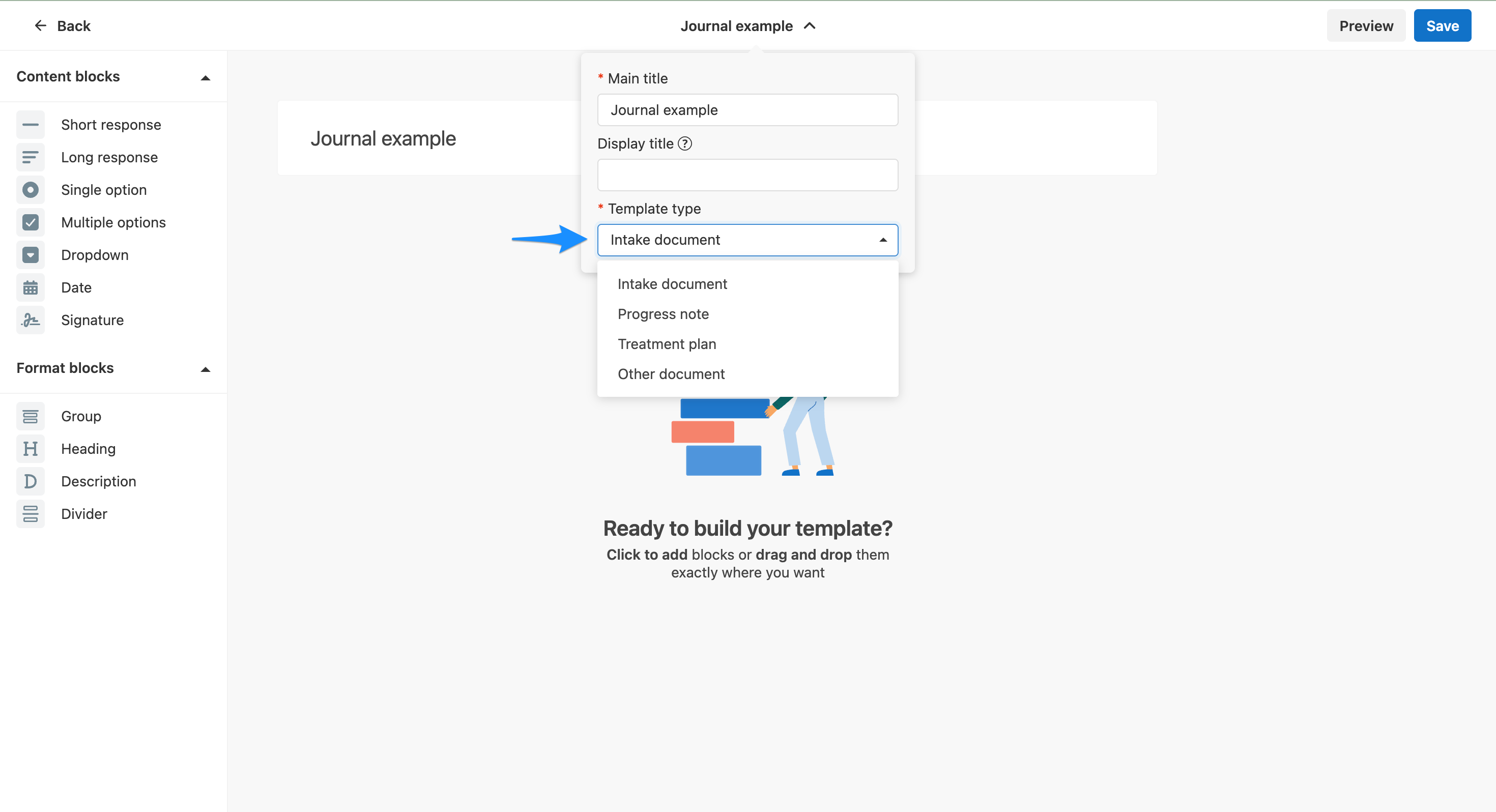1496x812 pixels.
Task: Click the Long response block icon
Action: coord(30,157)
